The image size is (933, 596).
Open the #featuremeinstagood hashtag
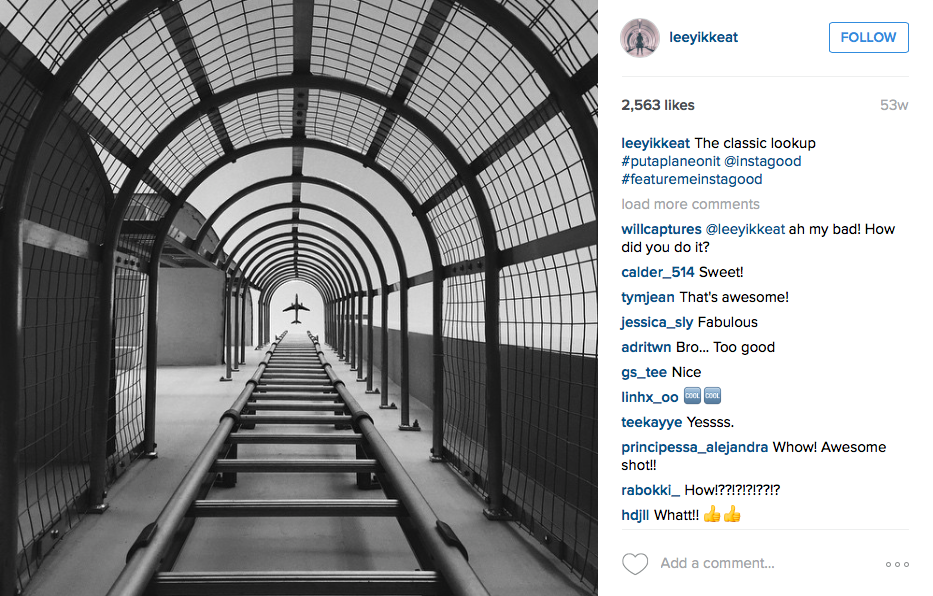[x=691, y=179]
